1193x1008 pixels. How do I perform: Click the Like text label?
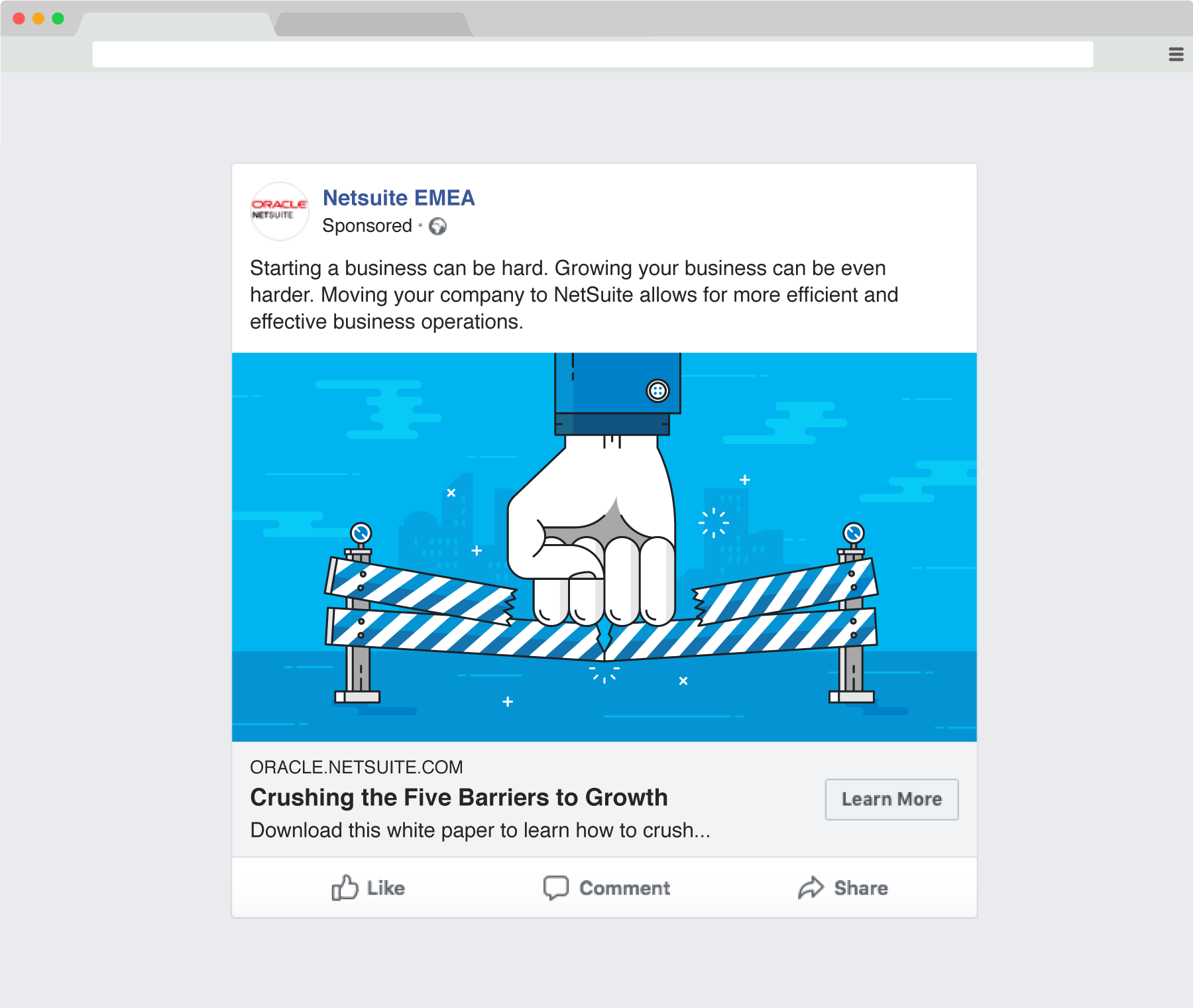[x=386, y=888]
